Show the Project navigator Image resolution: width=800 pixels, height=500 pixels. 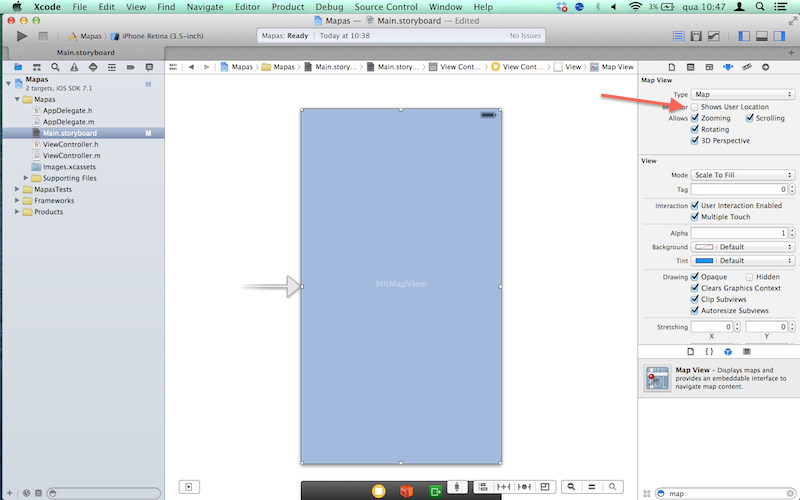click(18, 67)
